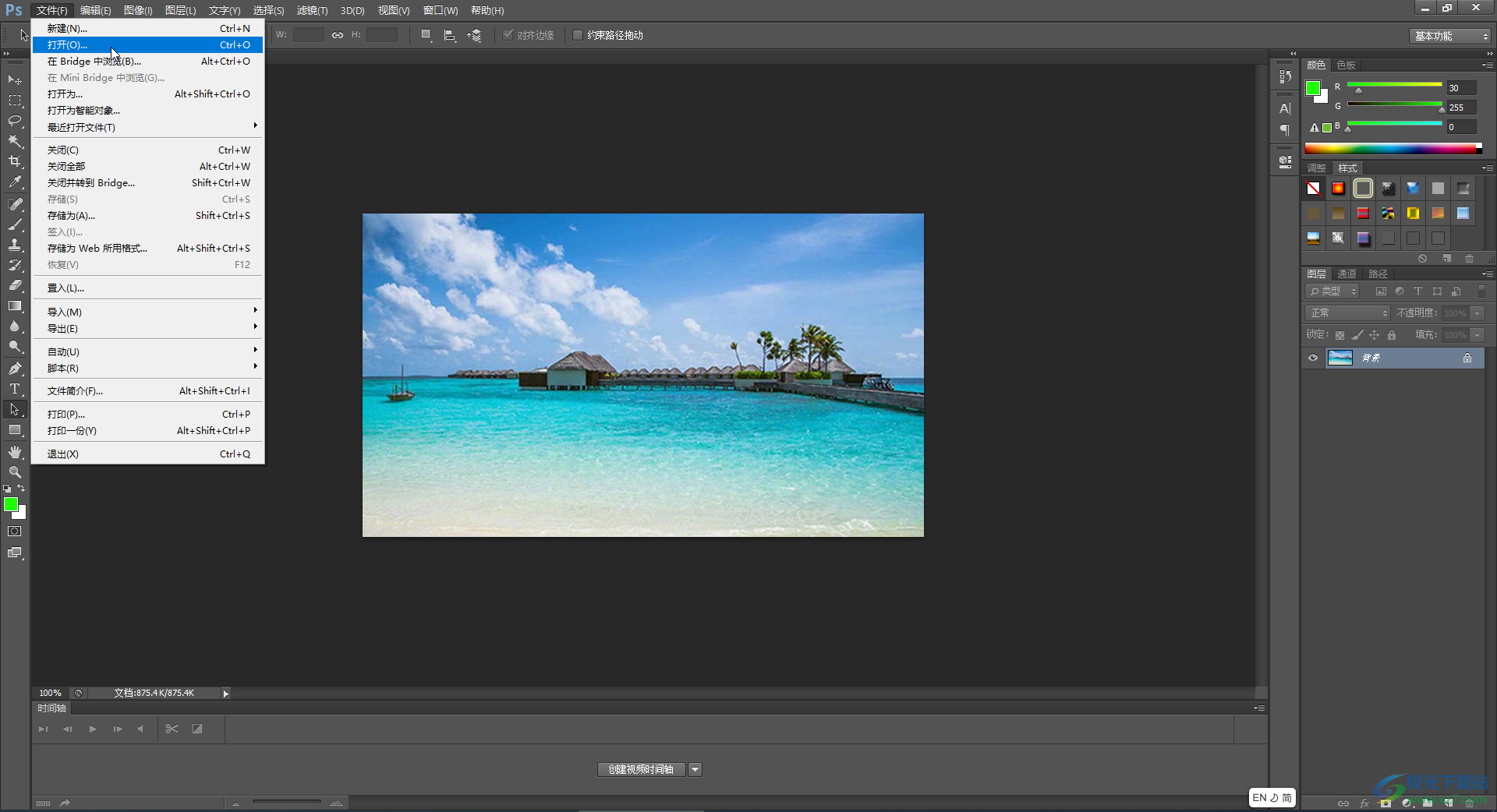Select the Crop tool
Screen dimensions: 1497x812
pyautogui.click(x=15, y=161)
